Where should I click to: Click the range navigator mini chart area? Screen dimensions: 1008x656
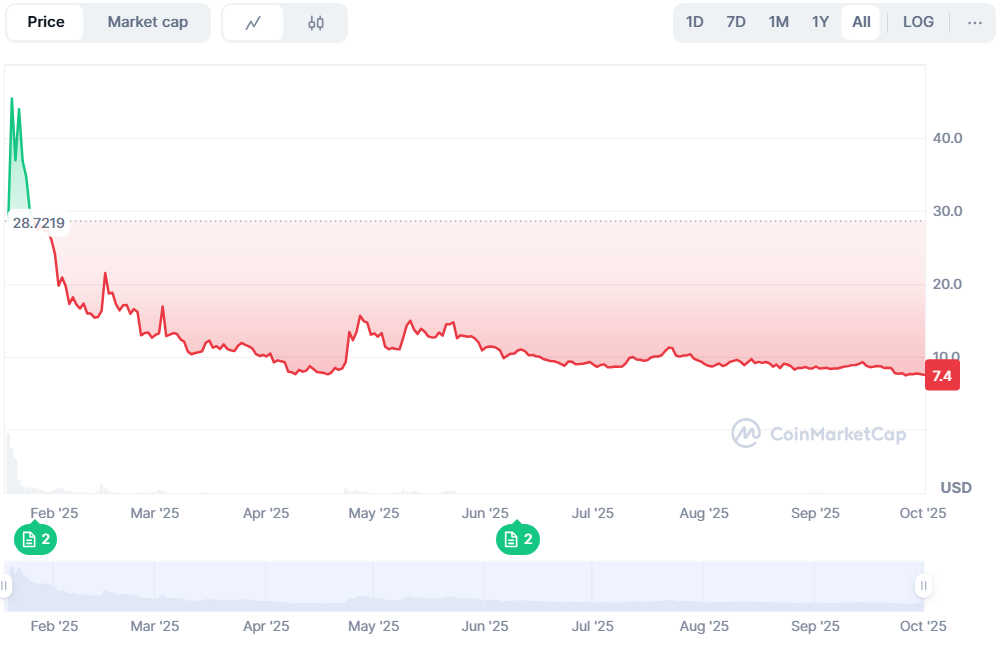(464, 586)
